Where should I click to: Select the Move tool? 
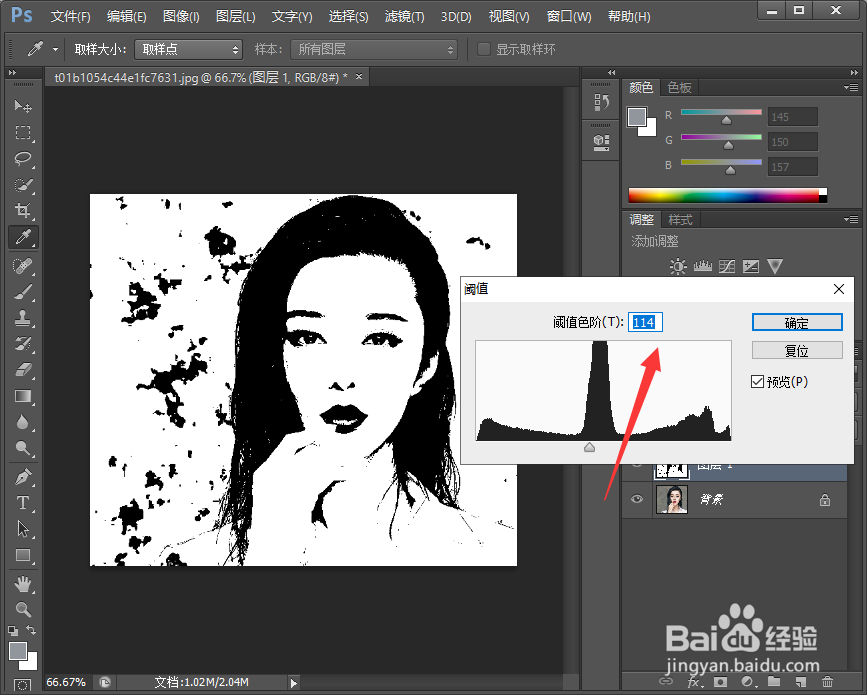coord(23,105)
